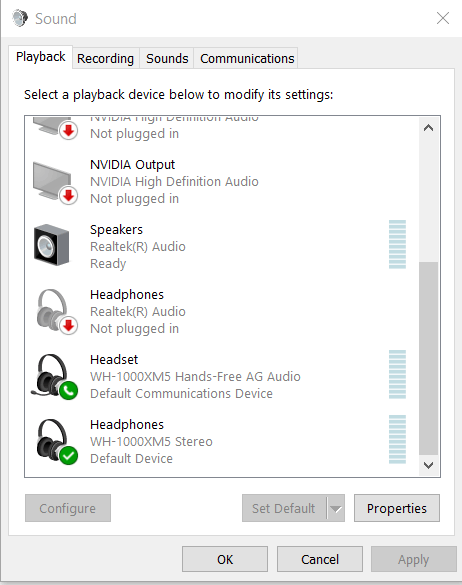The image size is (462, 585).
Task: Switch to the Recording tab
Action: click(x=106, y=59)
